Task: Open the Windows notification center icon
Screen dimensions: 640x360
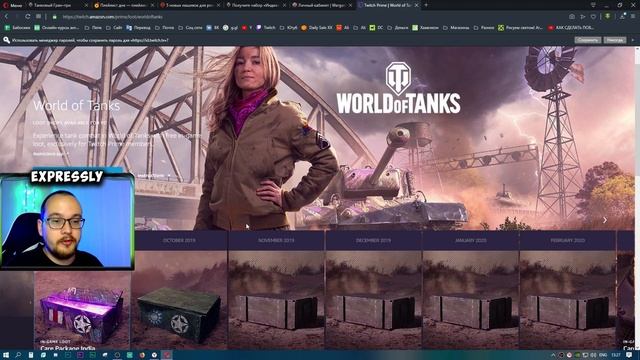Action: pos(629,355)
